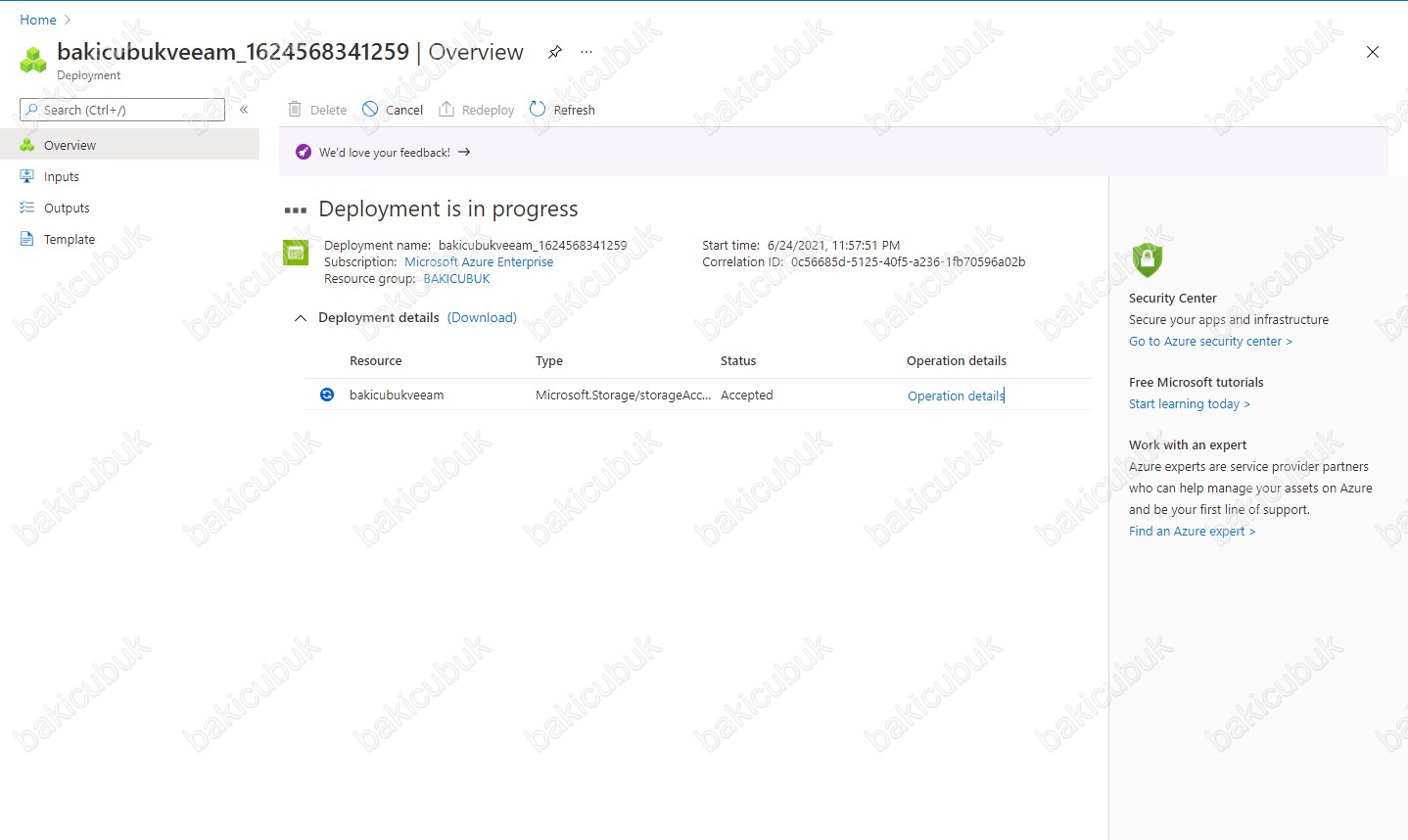The width and height of the screenshot is (1408, 840).
Task: Click the Cancel circle icon
Action: [x=370, y=109]
